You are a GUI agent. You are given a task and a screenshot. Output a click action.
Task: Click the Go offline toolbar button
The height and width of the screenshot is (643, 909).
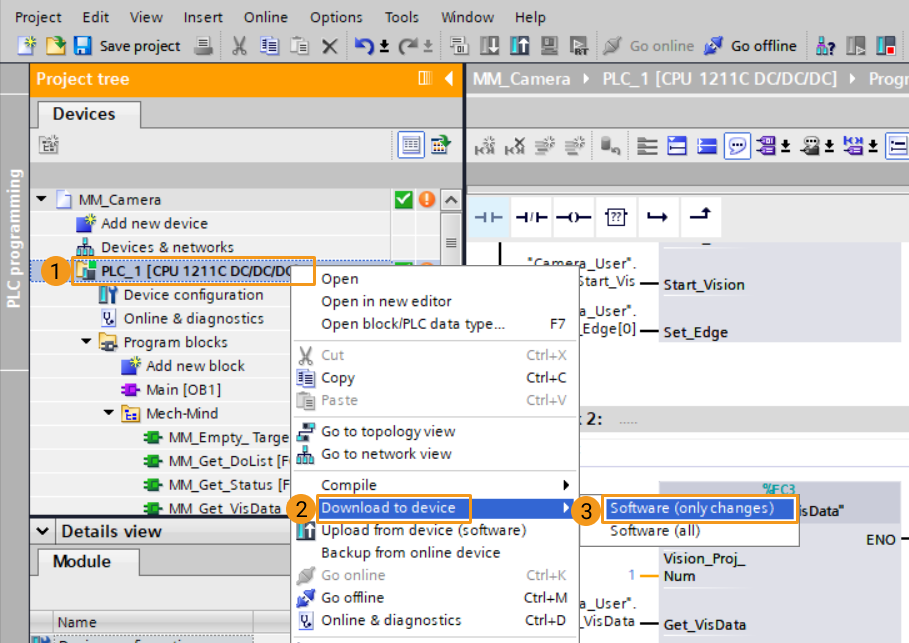coord(751,46)
